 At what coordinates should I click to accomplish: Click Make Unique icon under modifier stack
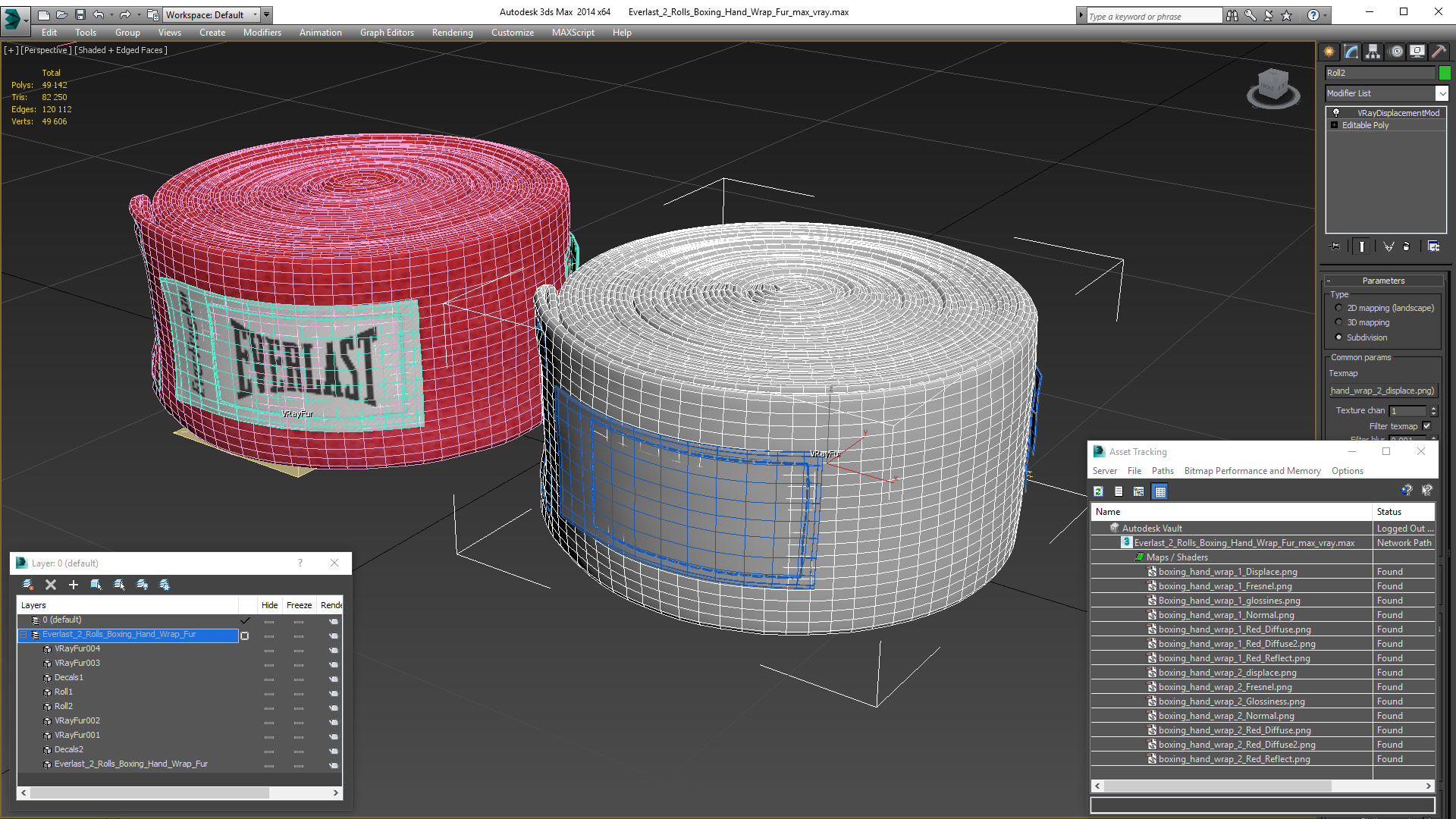(1389, 246)
